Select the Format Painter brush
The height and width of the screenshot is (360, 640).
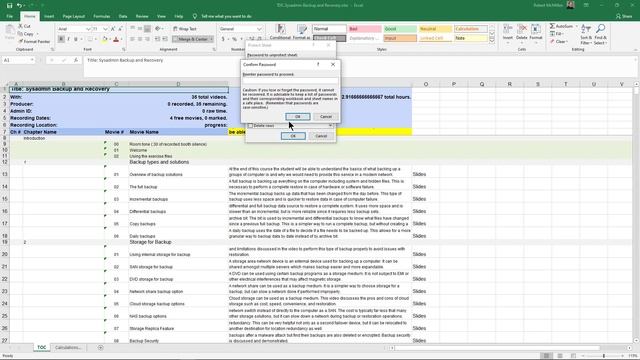point(20,42)
